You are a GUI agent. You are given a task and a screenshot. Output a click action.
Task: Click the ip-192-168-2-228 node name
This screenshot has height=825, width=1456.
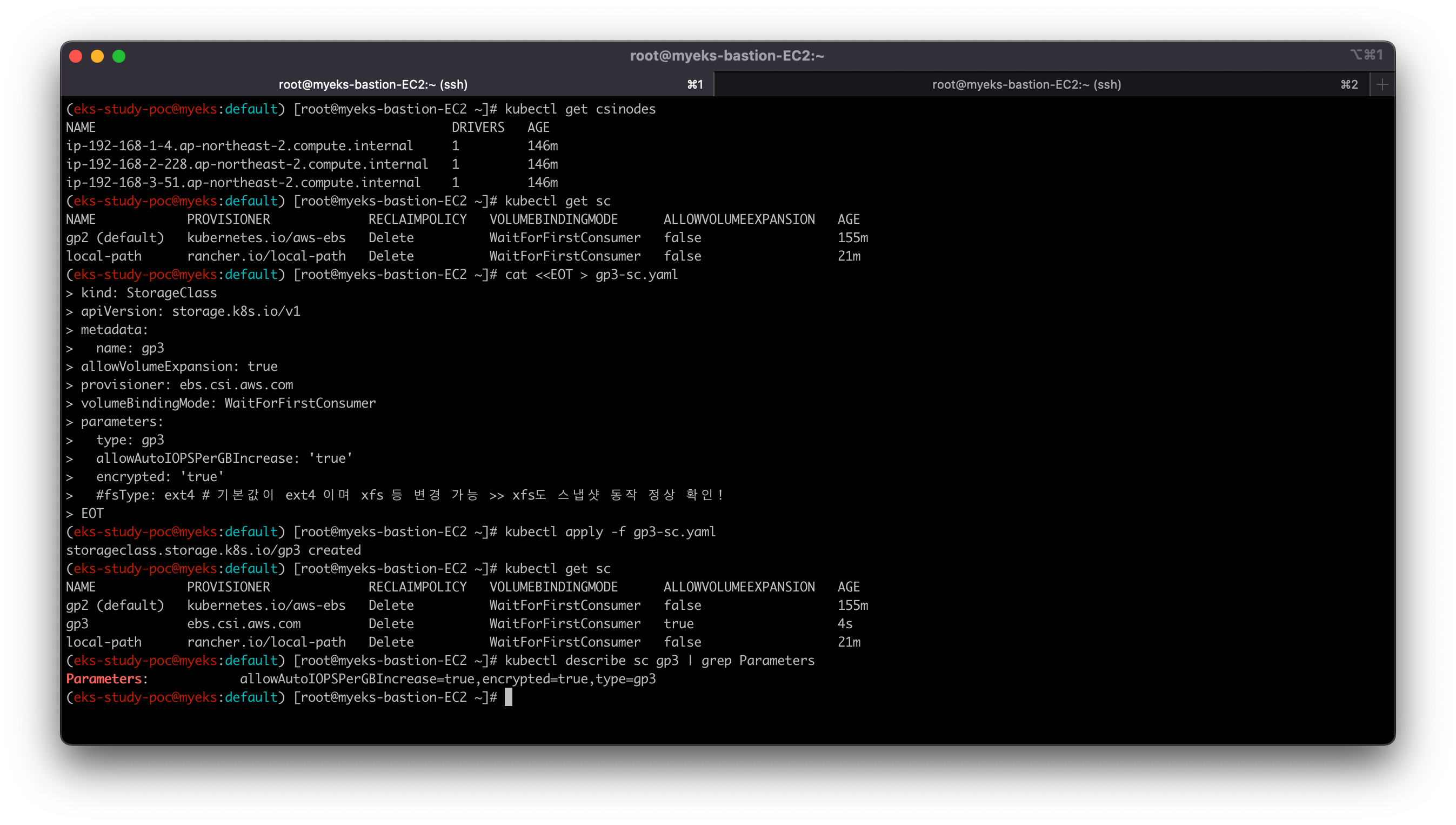point(246,164)
